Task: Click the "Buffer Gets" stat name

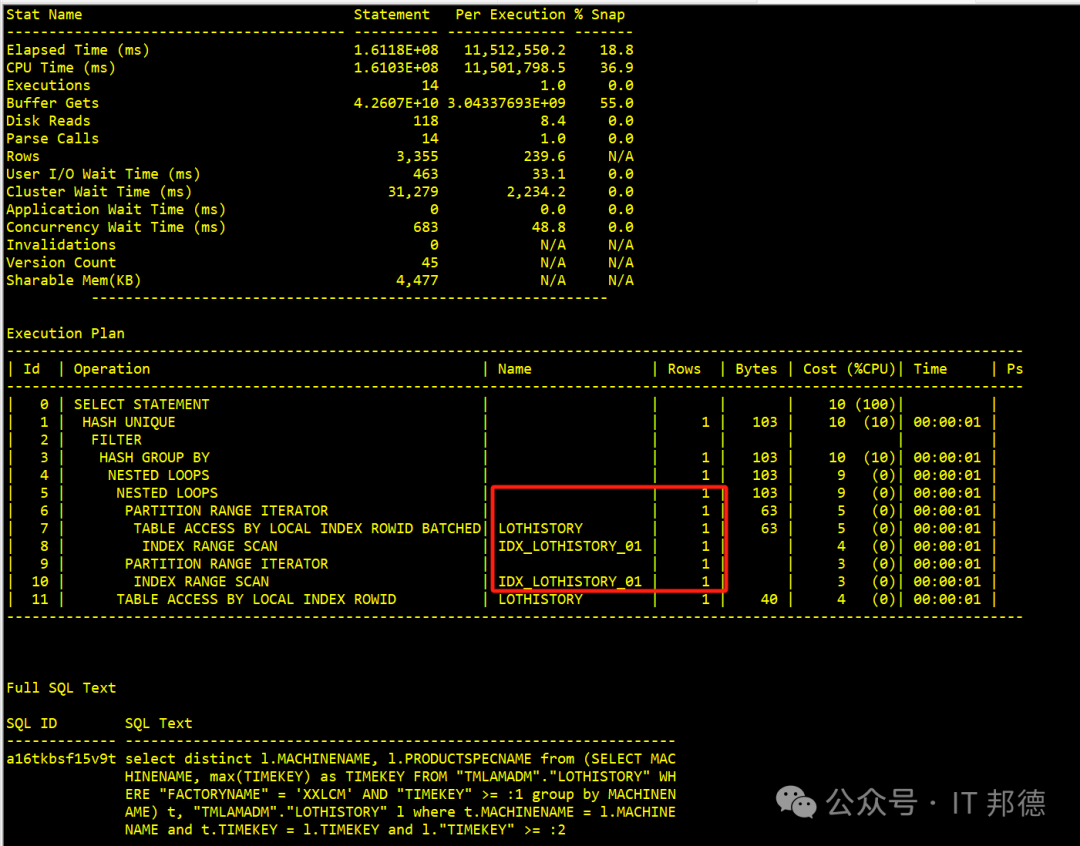Action: click(x=52, y=103)
